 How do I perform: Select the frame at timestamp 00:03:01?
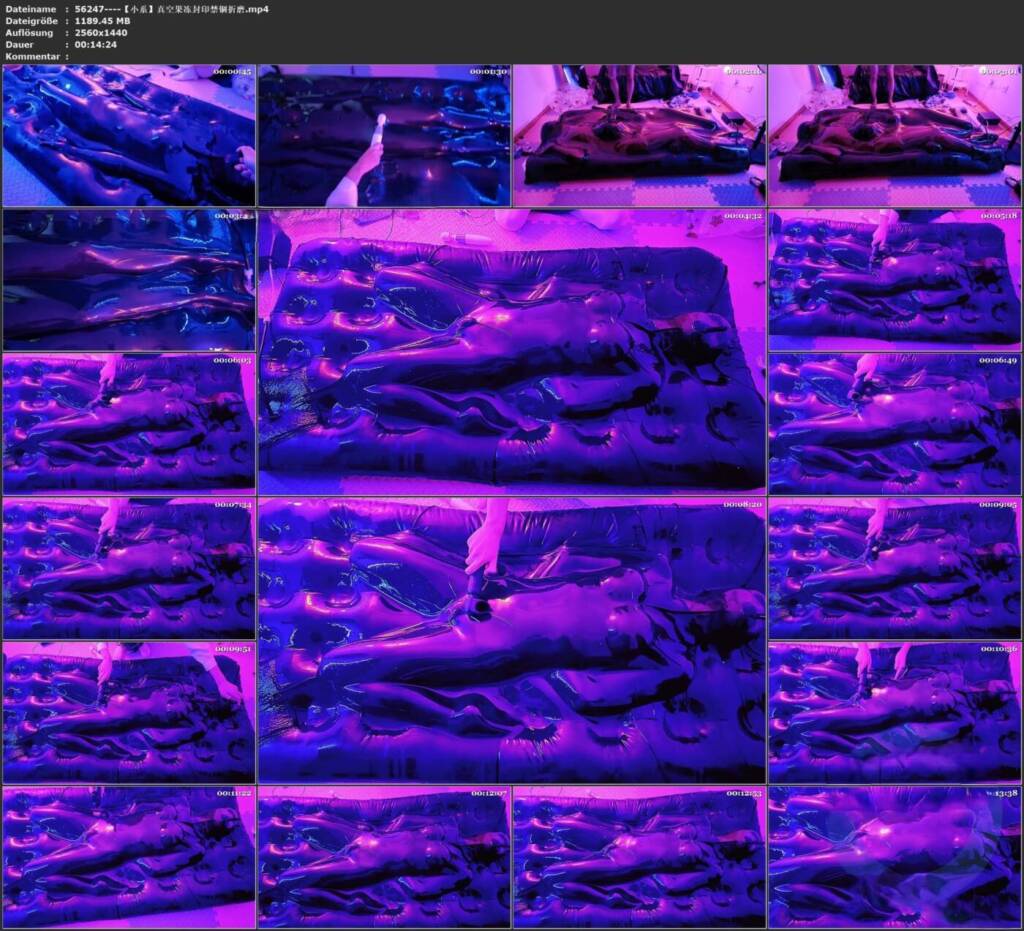click(x=895, y=135)
